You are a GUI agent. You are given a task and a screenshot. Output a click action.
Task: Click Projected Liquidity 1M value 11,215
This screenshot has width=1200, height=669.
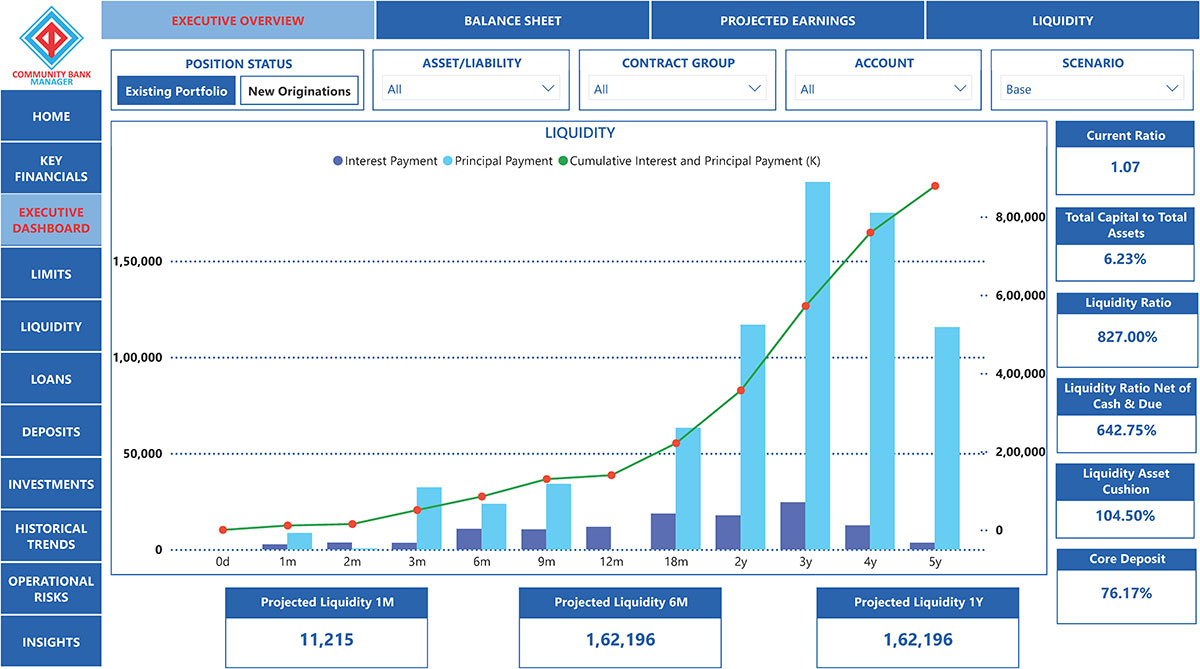(327, 640)
